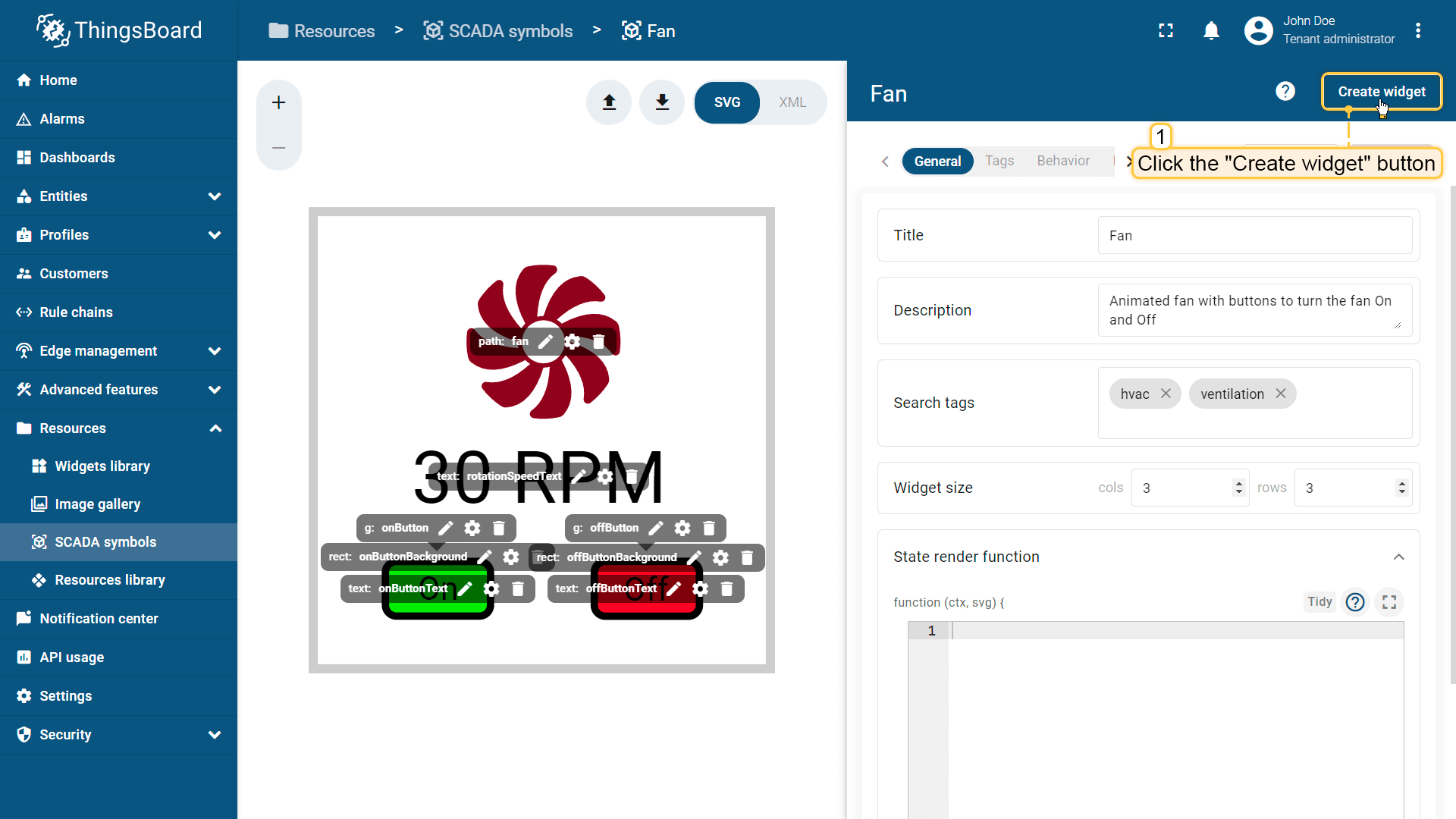The height and width of the screenshot is (819, 1456).
Task: Click the upload SVG arrow icon
Action: [609, 102]
